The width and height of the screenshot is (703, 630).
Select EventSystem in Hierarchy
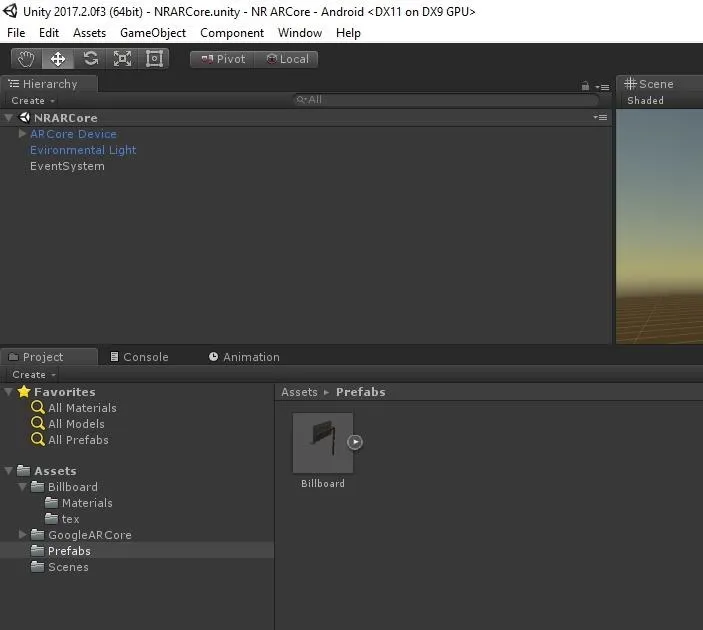(67, 166)
